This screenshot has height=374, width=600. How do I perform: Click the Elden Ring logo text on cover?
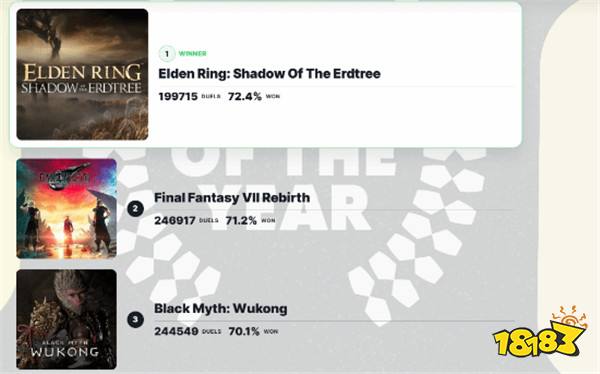82,79
